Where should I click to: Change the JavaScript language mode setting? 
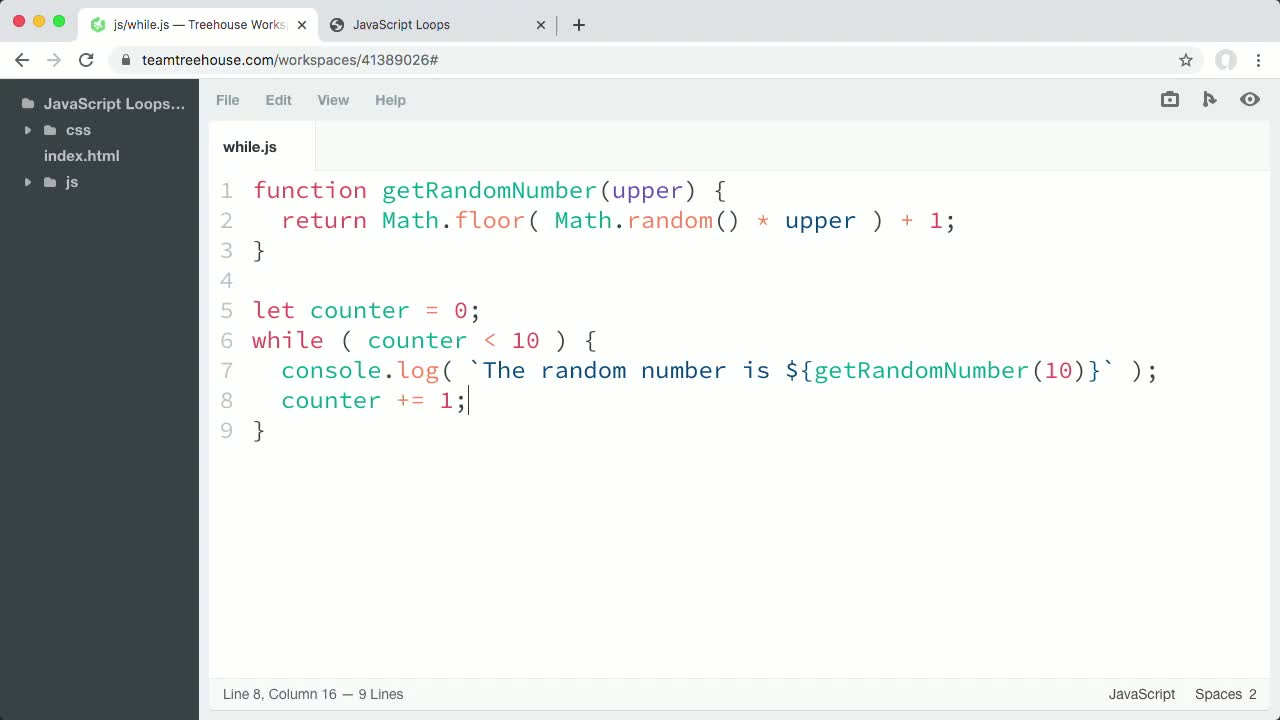(1141, 694)
